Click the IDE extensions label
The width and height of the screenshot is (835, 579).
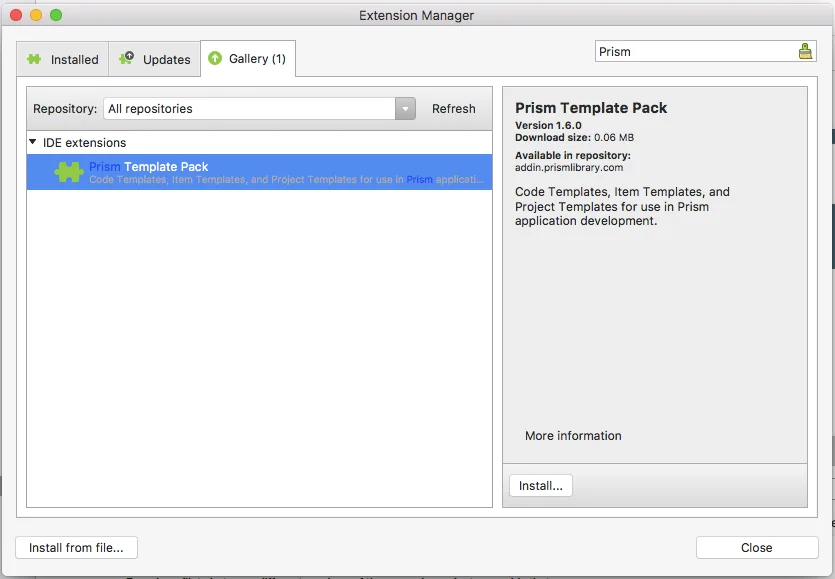click(x=85, y=143)
